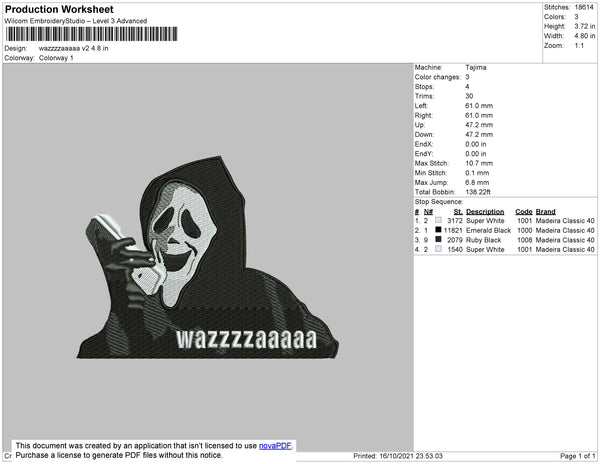Select the printed timestamp '16/10/2021 23.53.03'
Screen dimensions: 600x464
(411, 456)
